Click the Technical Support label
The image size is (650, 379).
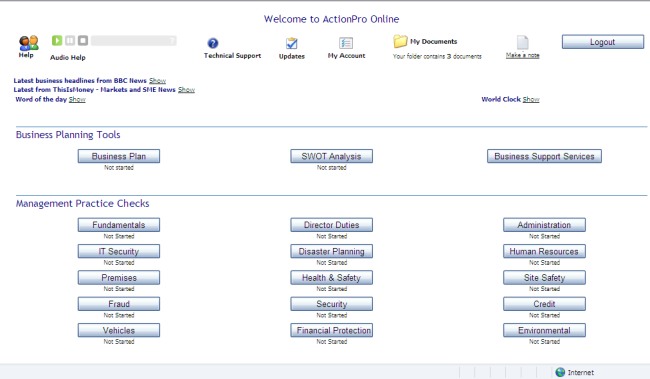[232, 56]
